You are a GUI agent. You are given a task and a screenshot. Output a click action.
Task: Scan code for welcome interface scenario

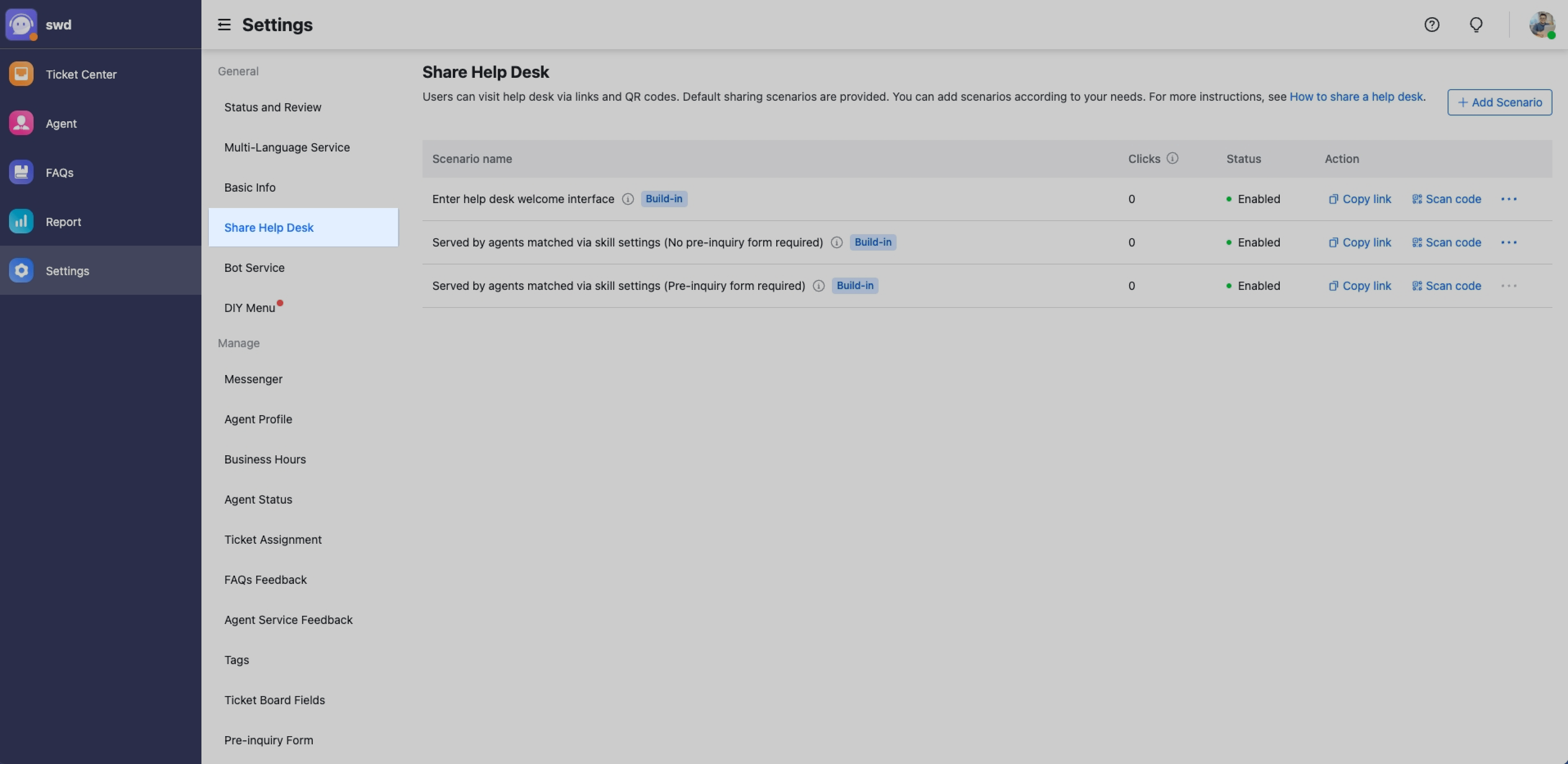(1446, 199)
